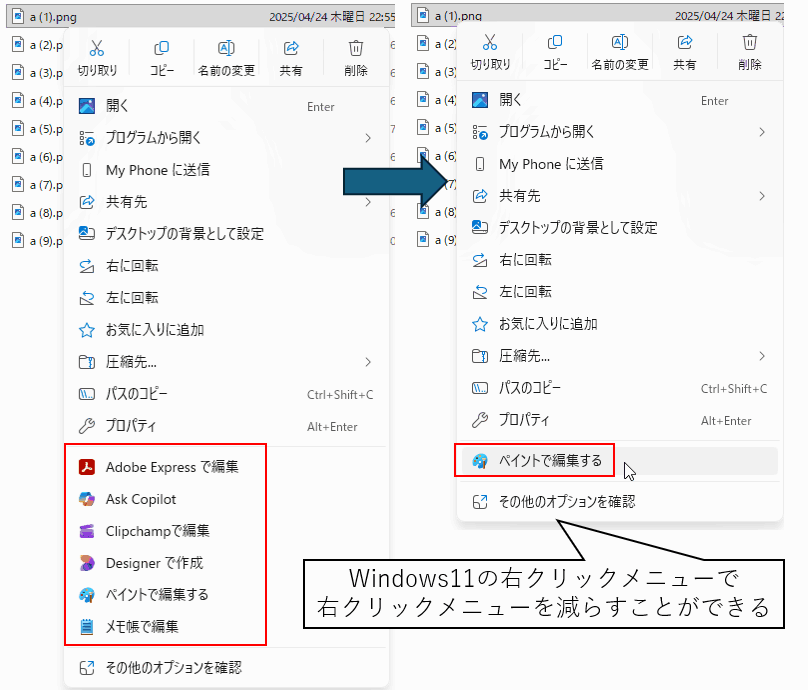Screen dimensions: 808x690
Task: Click the Delete (削除) trash icon in right menu
Action: tap(750, 42)
